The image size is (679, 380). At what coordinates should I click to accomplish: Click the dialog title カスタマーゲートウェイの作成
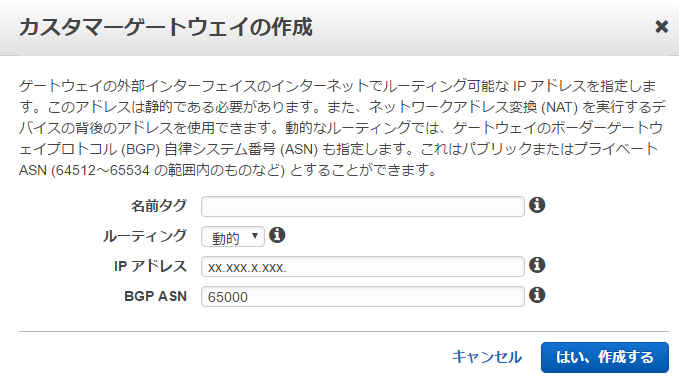(165, 27)
